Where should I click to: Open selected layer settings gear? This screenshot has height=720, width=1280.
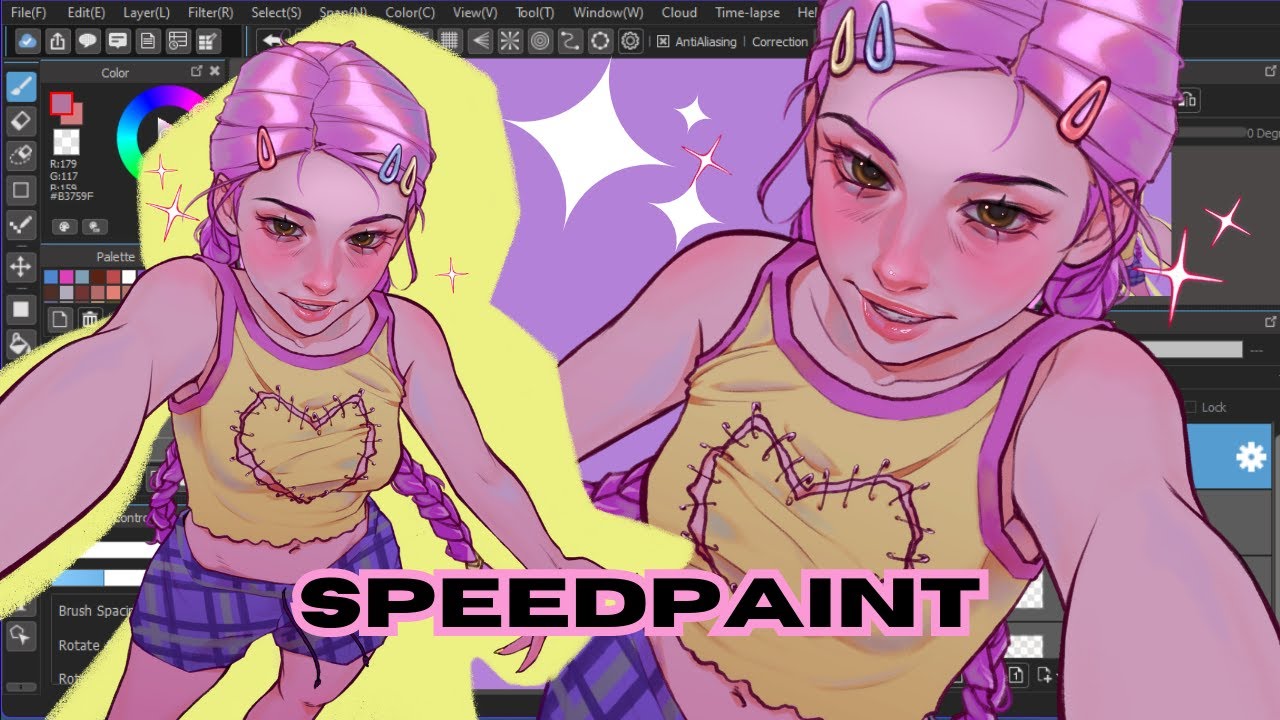click(1250, 458)
